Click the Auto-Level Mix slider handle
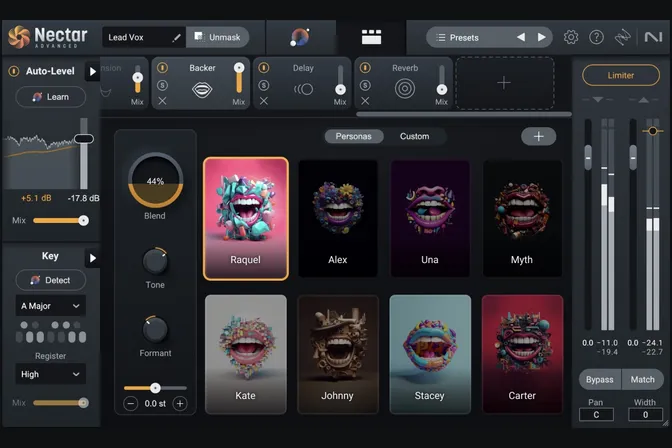Image resolution: width=672 pixels, height=448 pixels. pos(84,221)
